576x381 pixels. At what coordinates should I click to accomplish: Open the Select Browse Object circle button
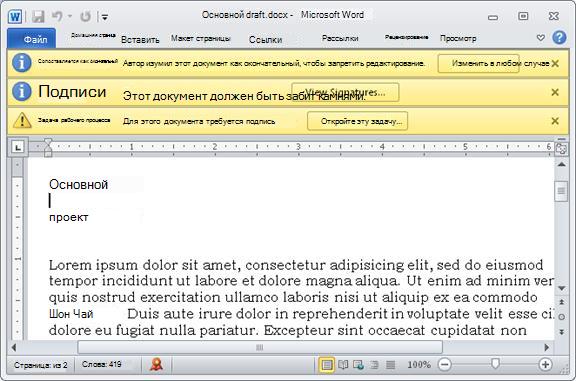[561, 317]
